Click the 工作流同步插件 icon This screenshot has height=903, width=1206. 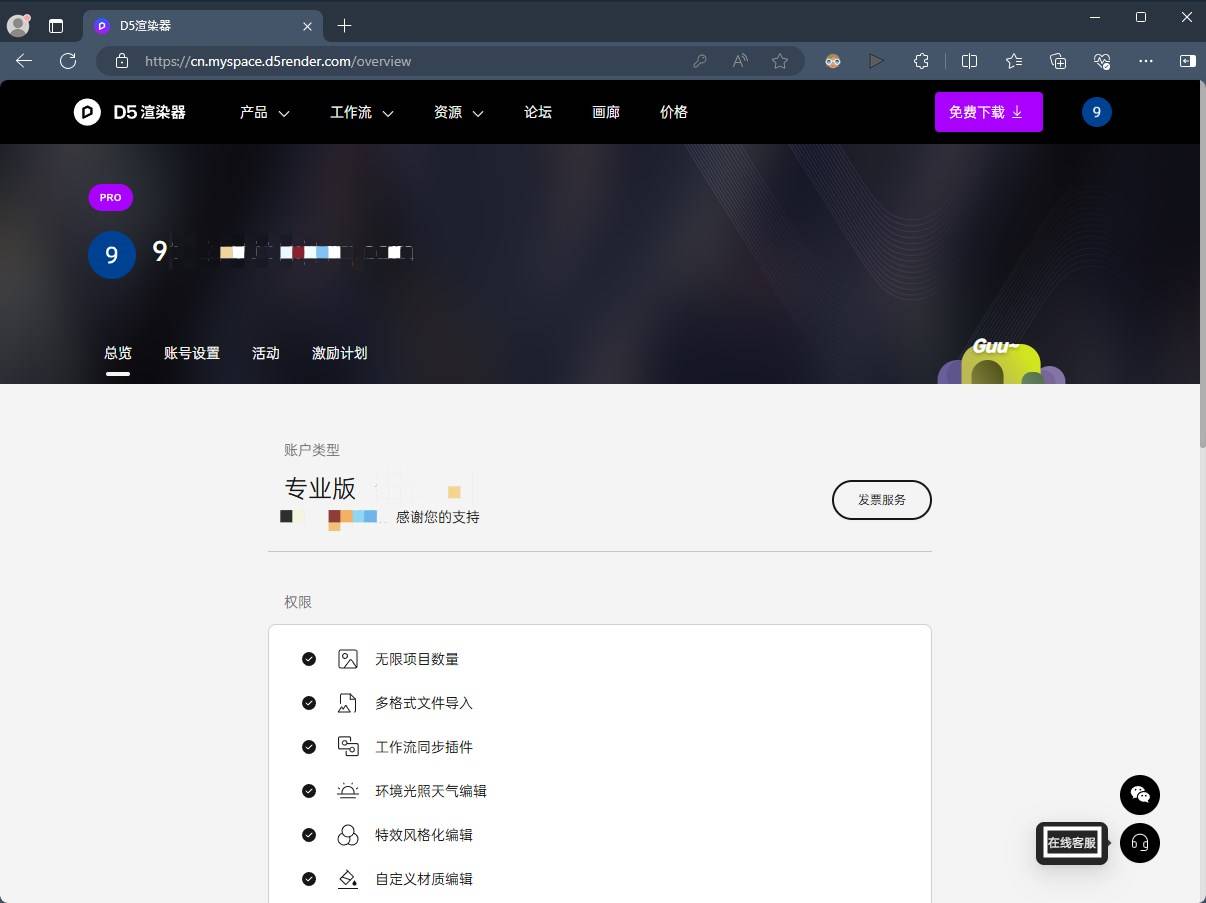point(348,747)
